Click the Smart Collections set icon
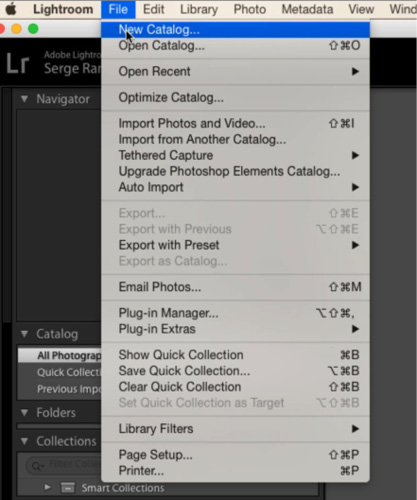 68,488
